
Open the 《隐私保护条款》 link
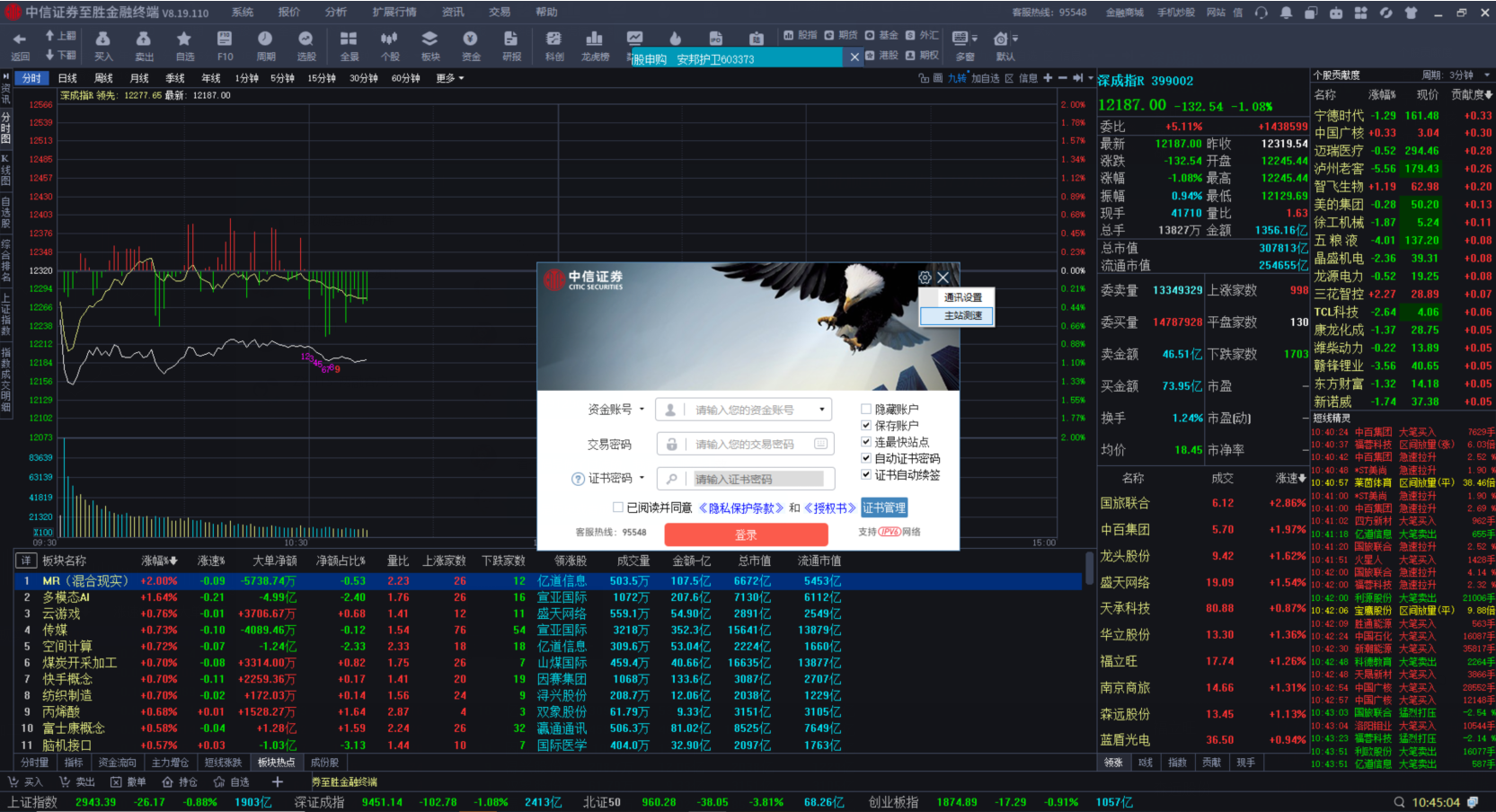point(741,507)
